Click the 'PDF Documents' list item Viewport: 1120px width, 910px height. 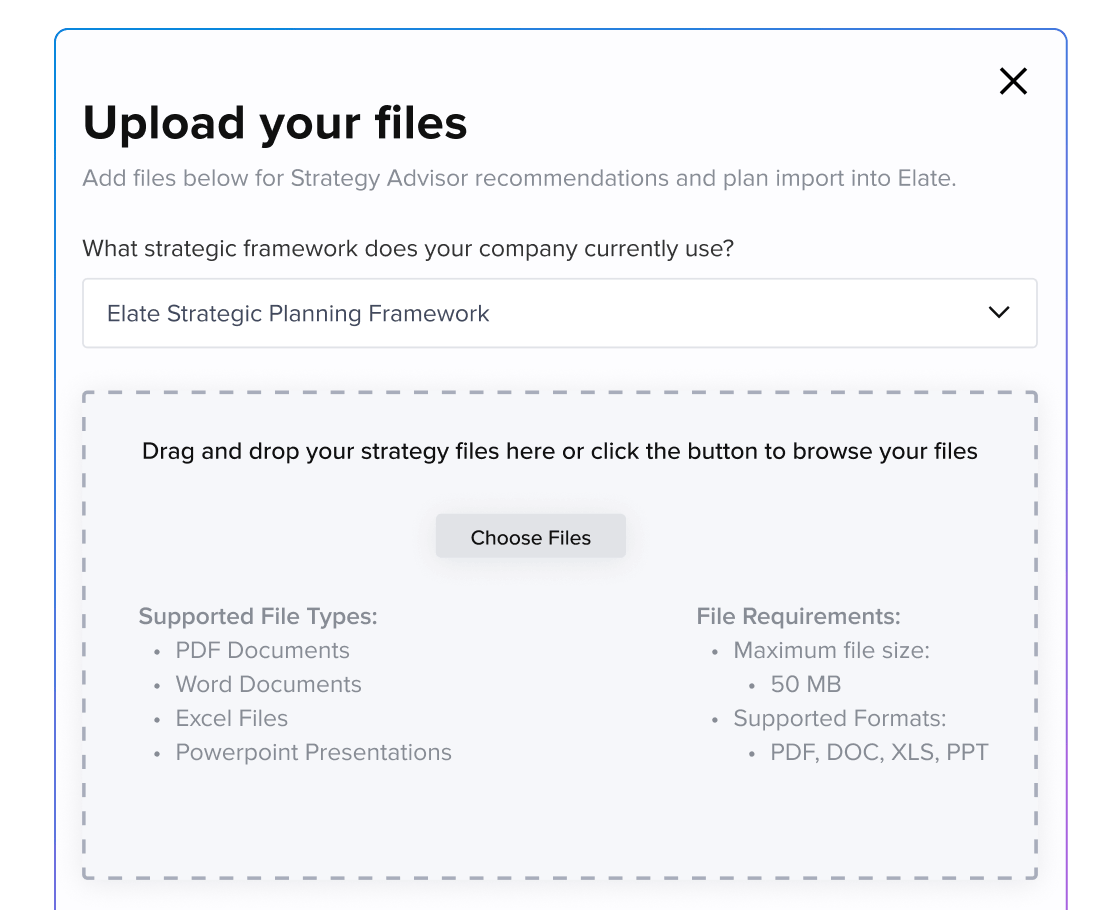point(262,650)
